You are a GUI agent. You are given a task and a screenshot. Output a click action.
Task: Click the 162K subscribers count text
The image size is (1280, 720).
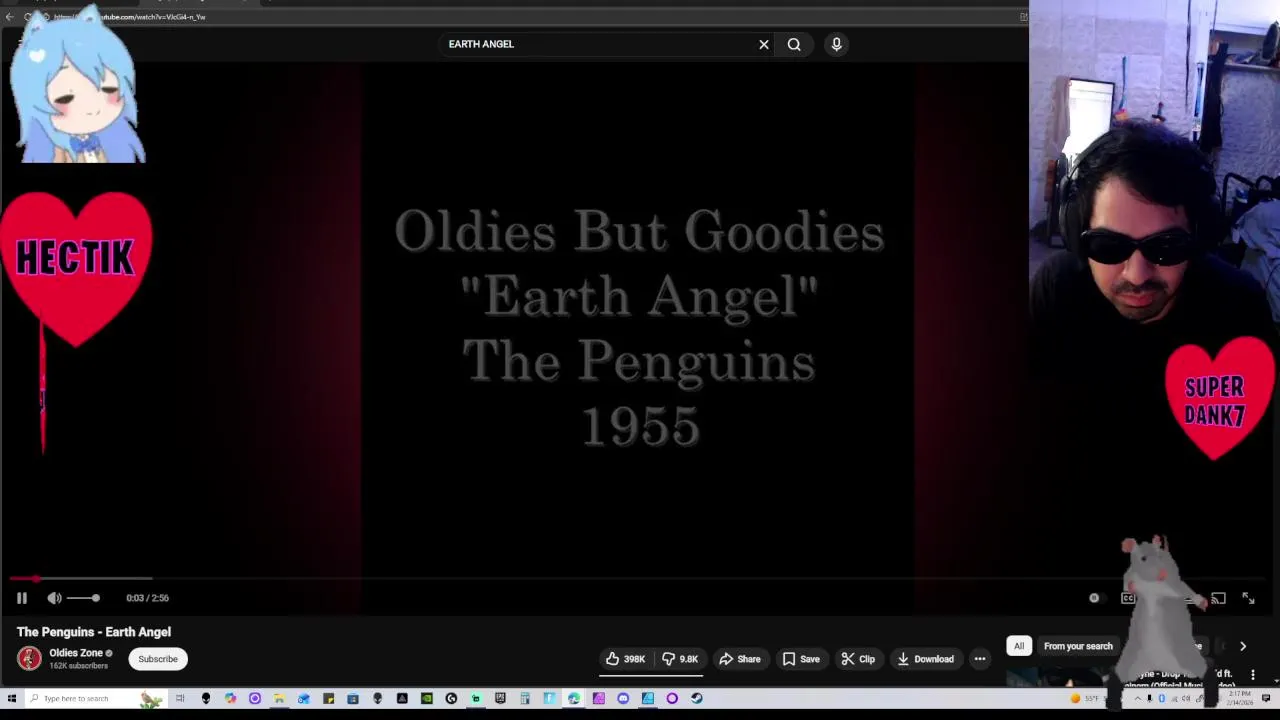point(78,666)
